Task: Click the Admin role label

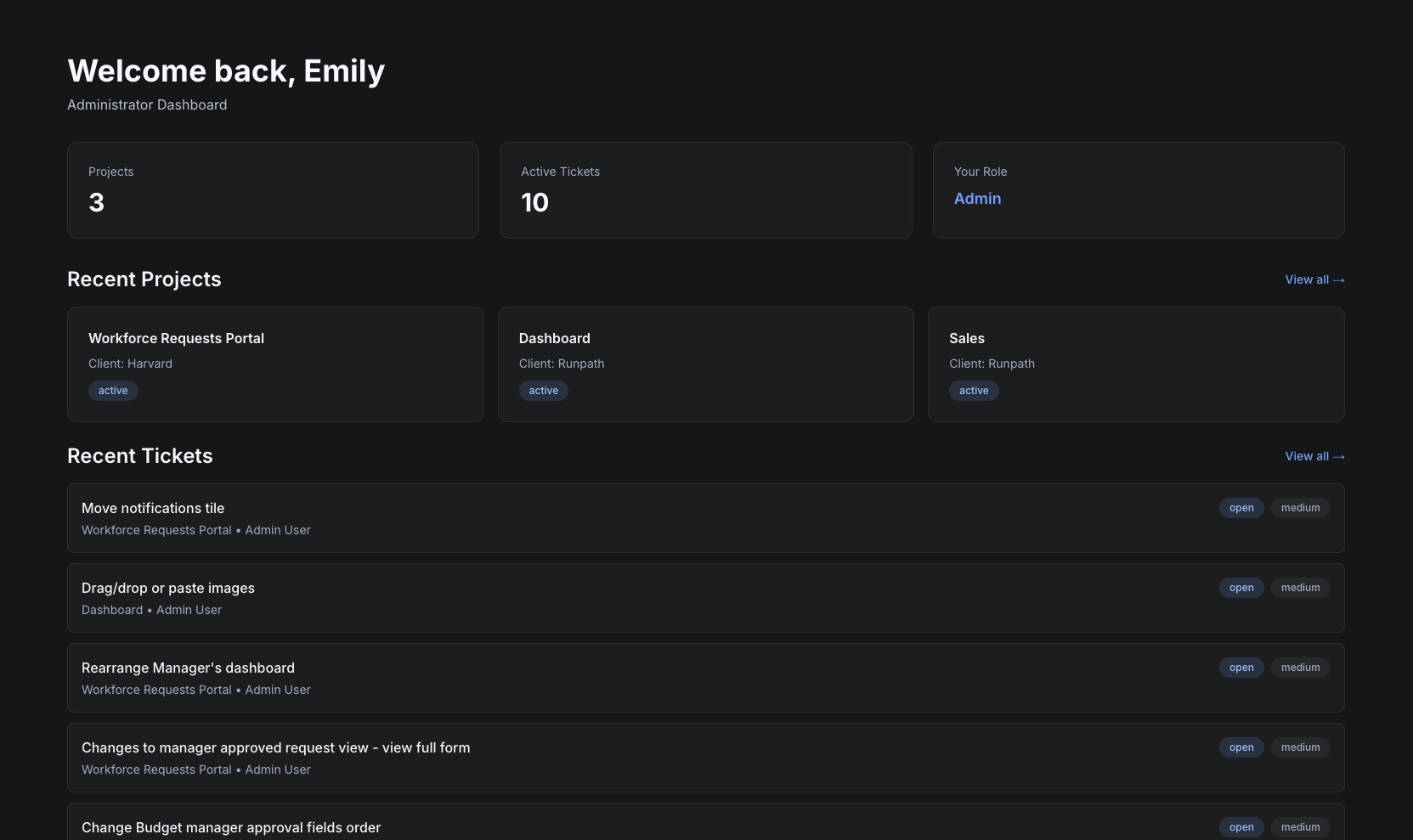Action: point(977,199)
